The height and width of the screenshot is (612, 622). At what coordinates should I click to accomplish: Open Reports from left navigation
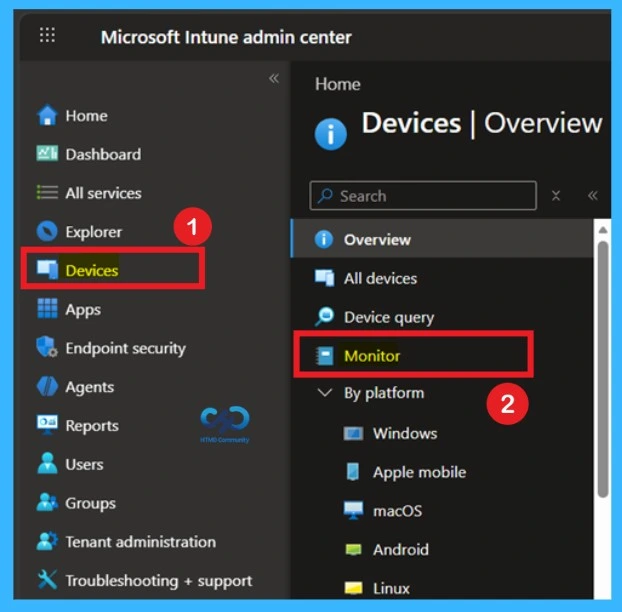click(x=92, y=426)
